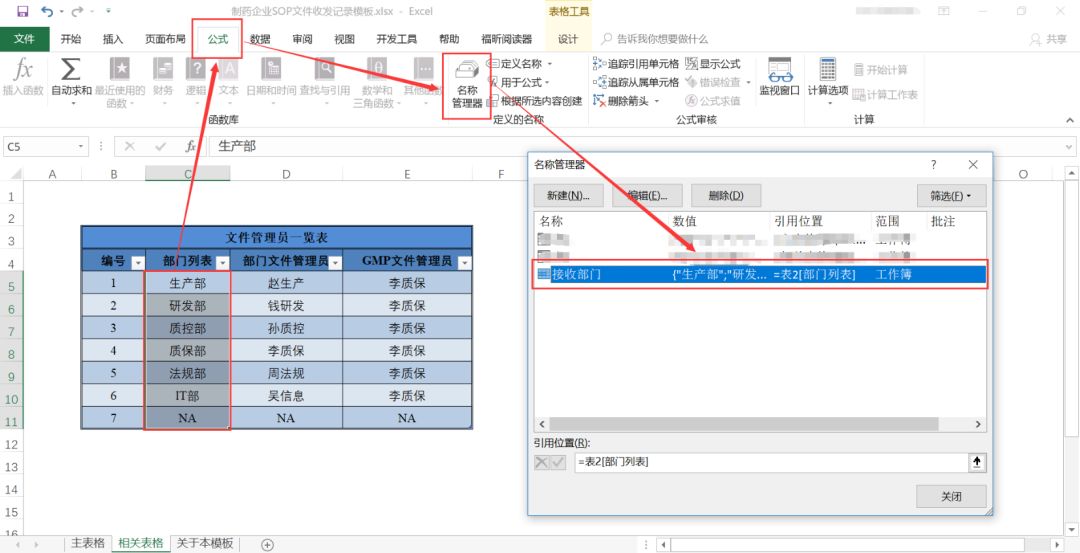The height and width of the screenshot is (553, 1080).
Task: Click the add new sheet plus icon
Action: pyautogui.click(x=267, y=544)
